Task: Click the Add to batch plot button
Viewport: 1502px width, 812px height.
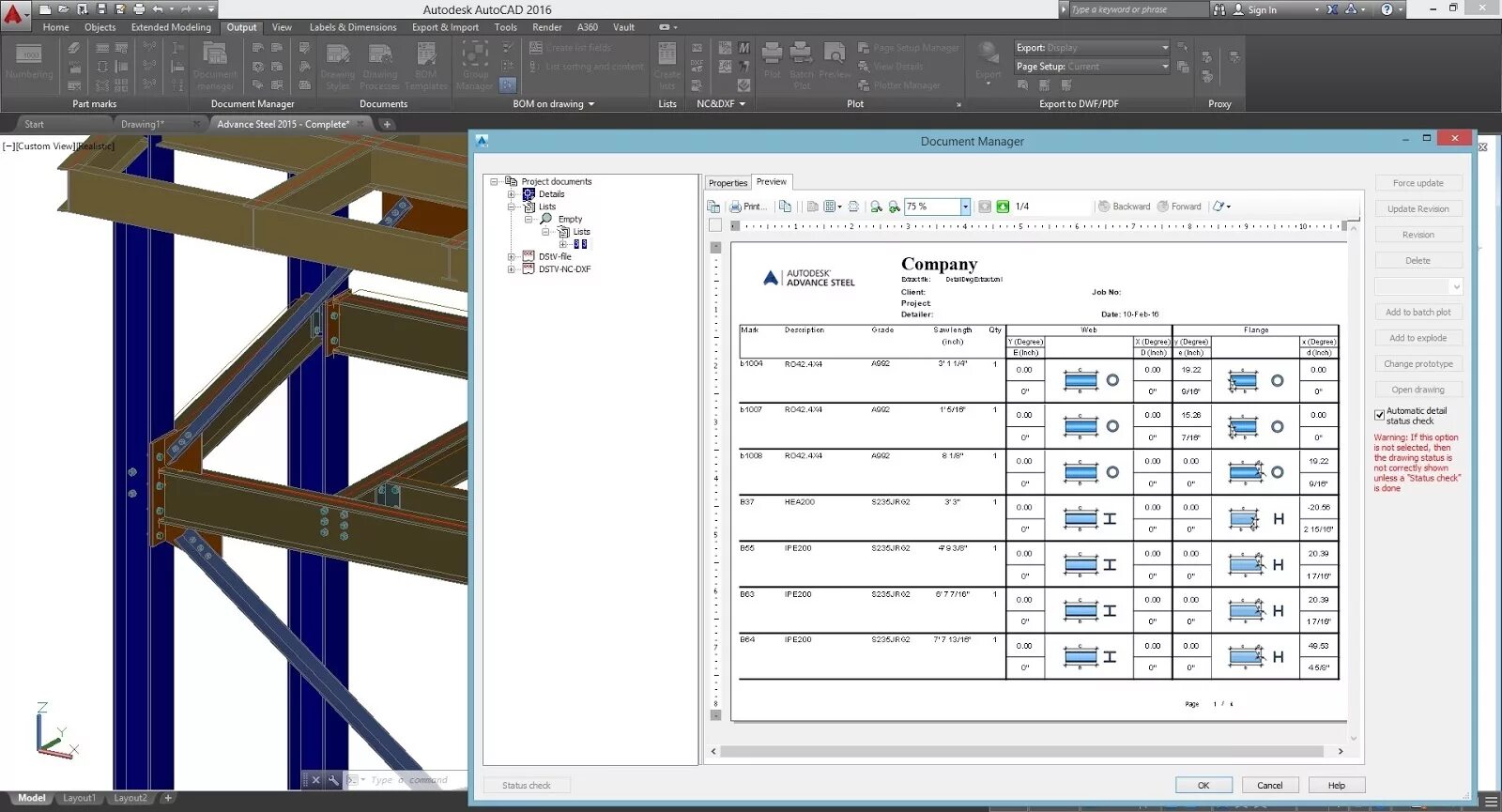Action: tap(1418, 313)
